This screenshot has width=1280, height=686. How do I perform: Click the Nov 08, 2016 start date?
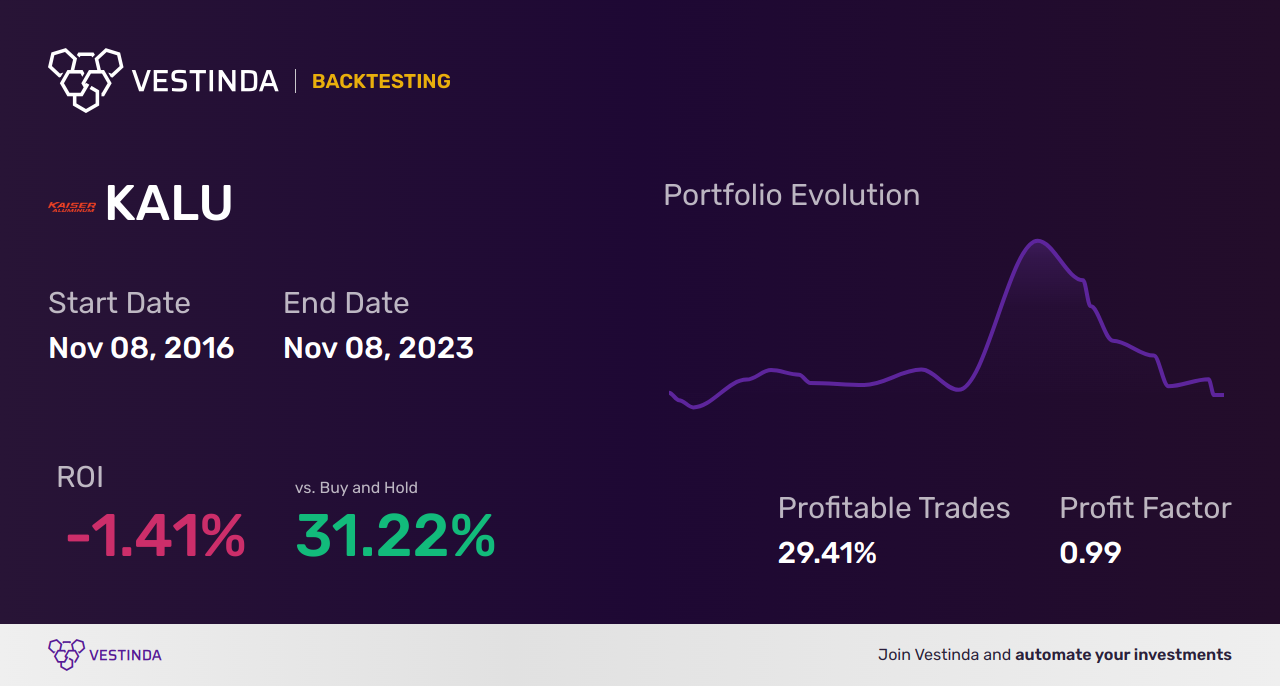[x=141, y=348]
